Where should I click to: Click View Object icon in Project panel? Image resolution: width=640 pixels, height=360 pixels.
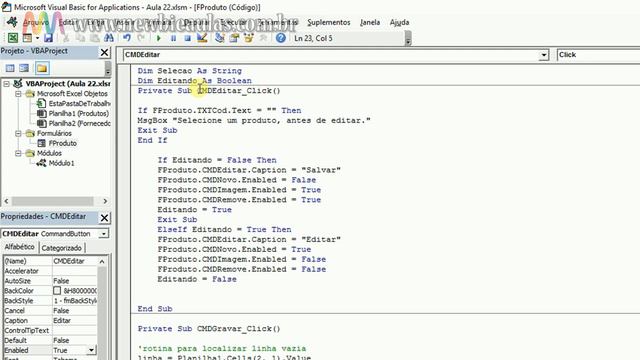24,68
